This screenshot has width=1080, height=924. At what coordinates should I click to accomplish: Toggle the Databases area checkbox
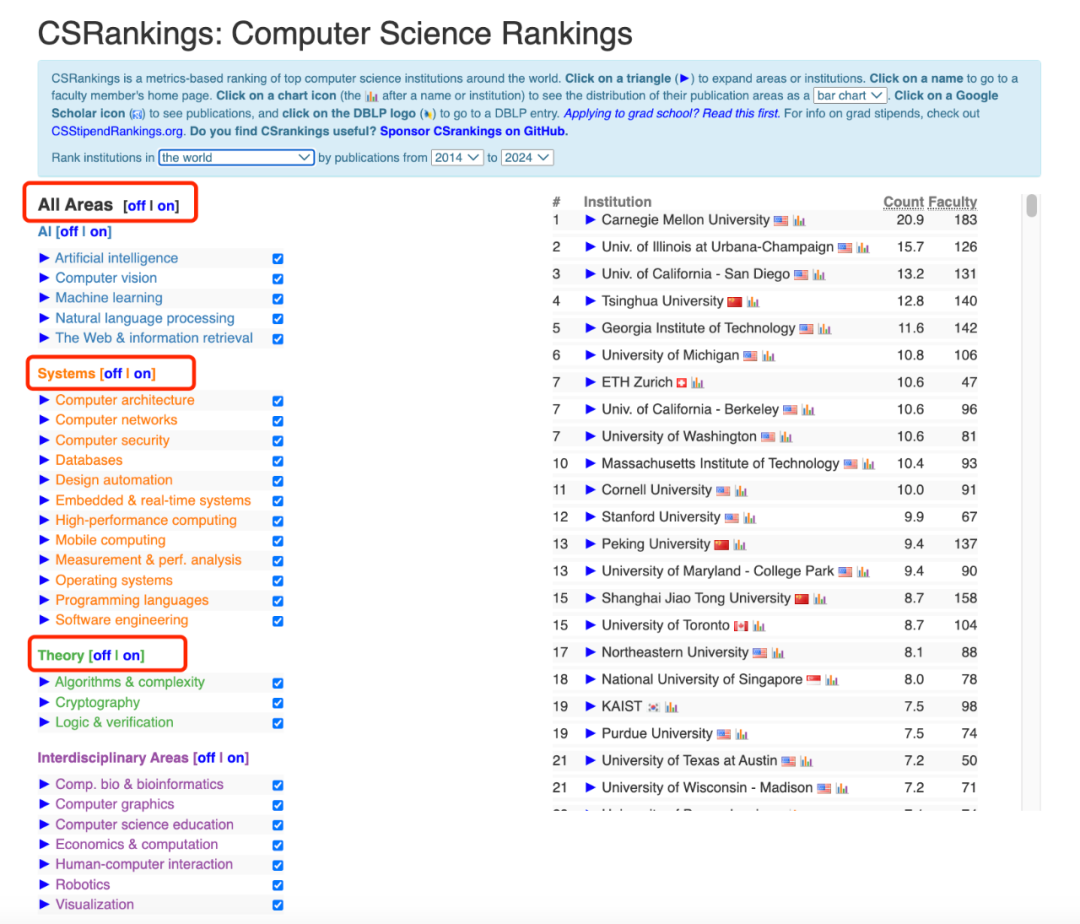278,461
